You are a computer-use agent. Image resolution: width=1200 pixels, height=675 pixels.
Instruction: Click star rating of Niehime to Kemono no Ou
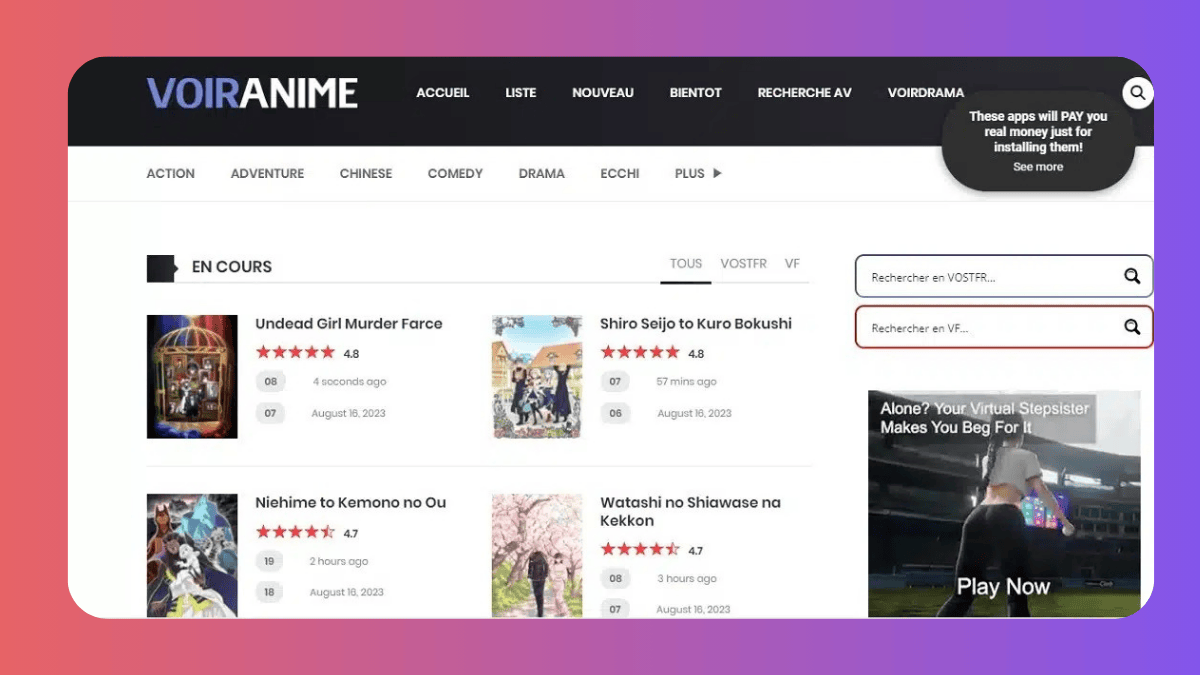pyautogui.click(x=295, y=532)
